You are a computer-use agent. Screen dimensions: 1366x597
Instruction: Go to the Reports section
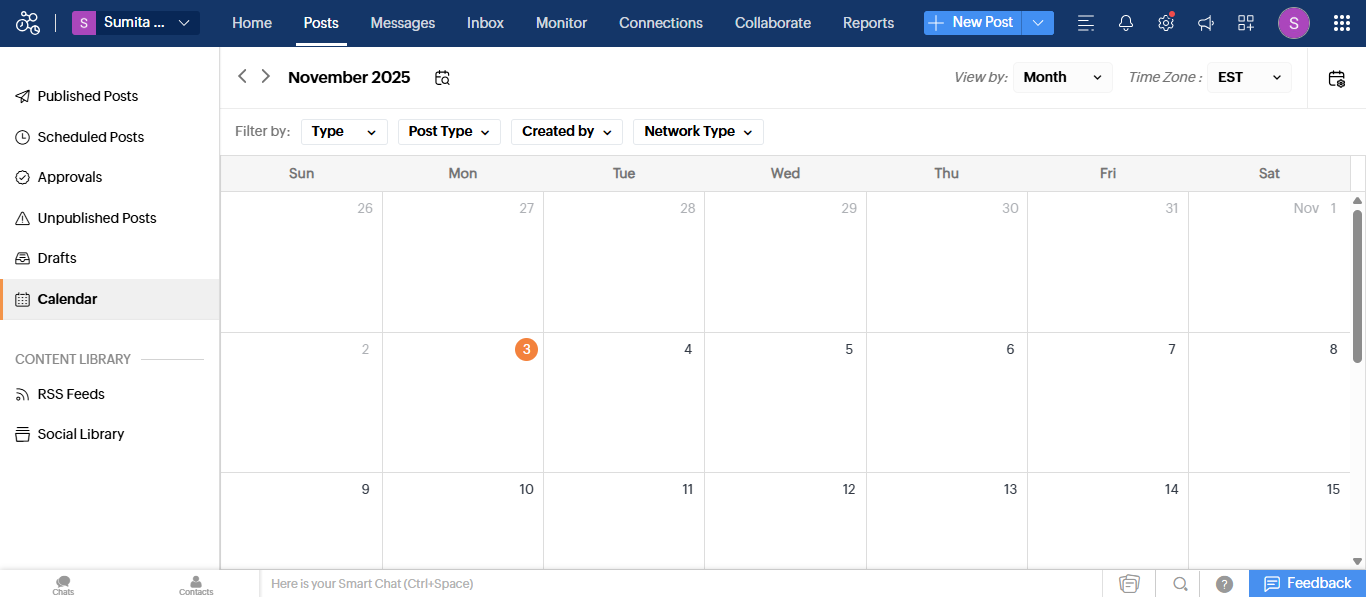pyautogui.click(x=868, y=22)
